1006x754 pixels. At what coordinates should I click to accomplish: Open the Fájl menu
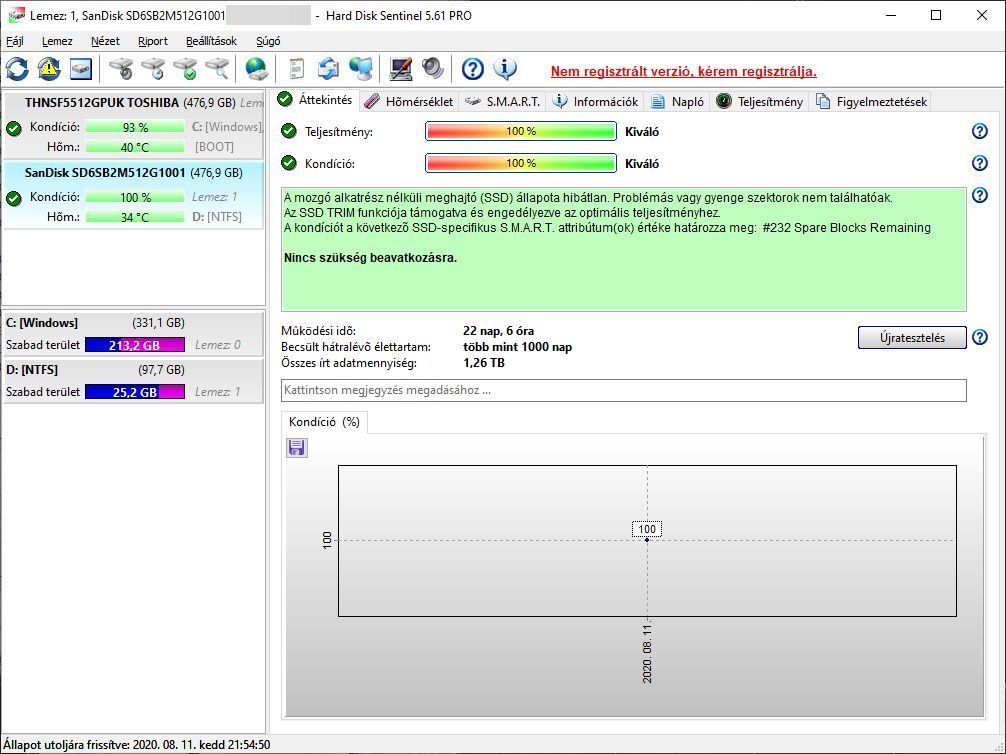tap(15, 41)
